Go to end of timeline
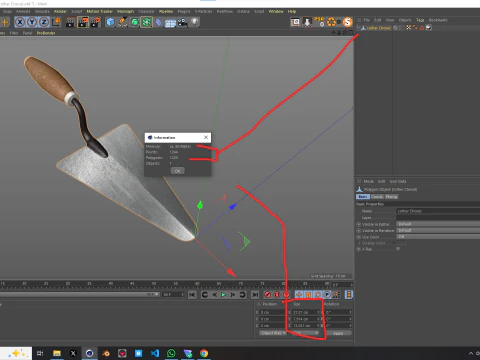This screenshot has width=480, height=360. [255, 295]
